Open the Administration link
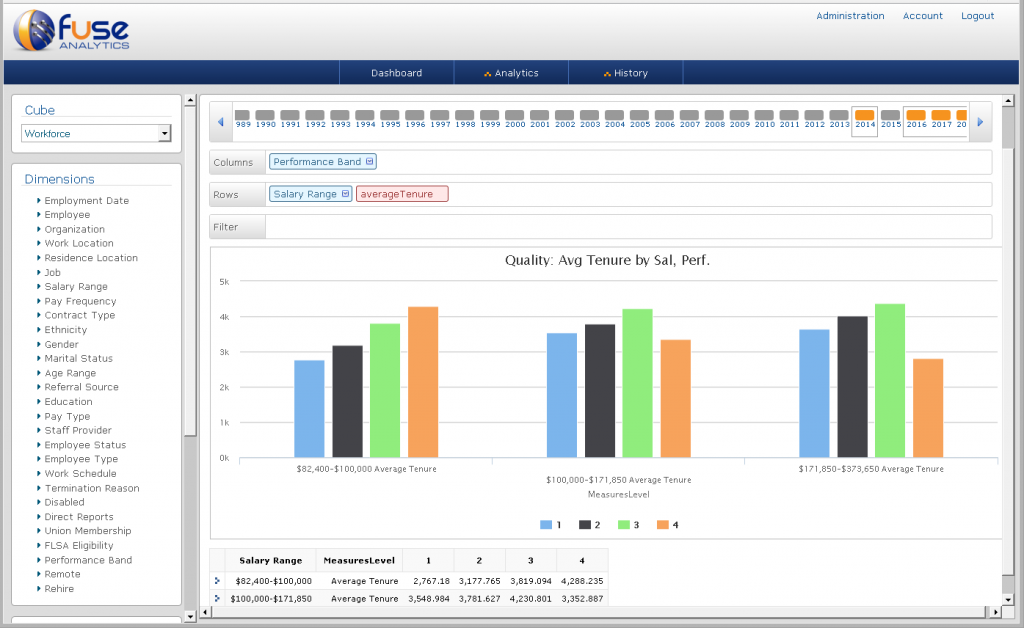 click(850, 16)
